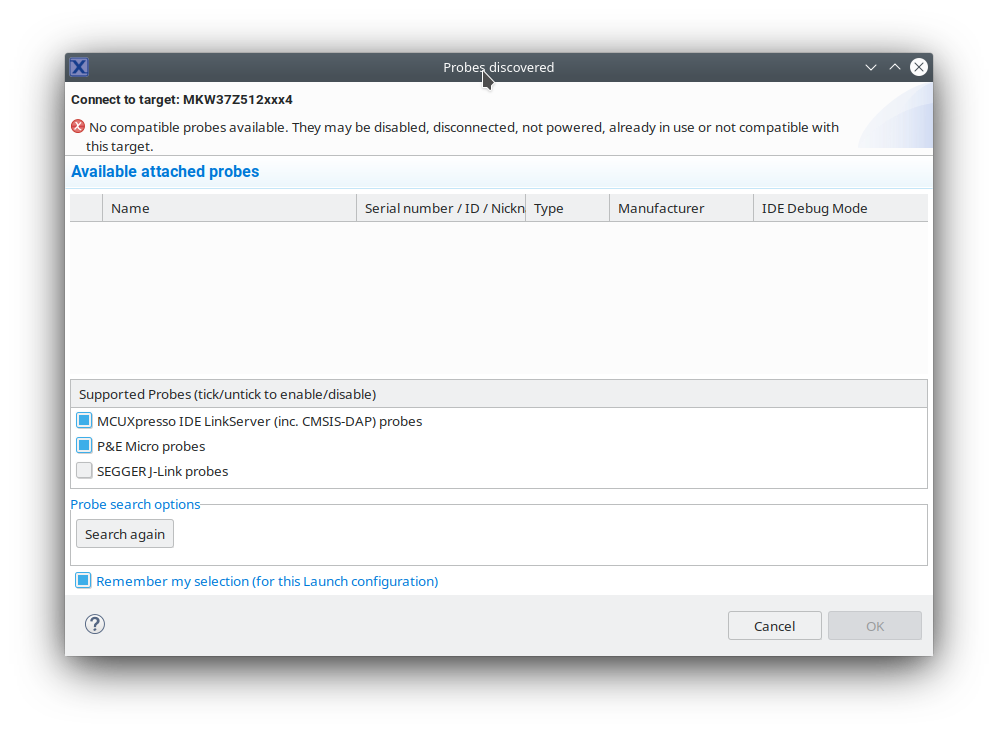Click the Supported Probes header row
This screenshot has width=998, height=733.
(498, 394)
